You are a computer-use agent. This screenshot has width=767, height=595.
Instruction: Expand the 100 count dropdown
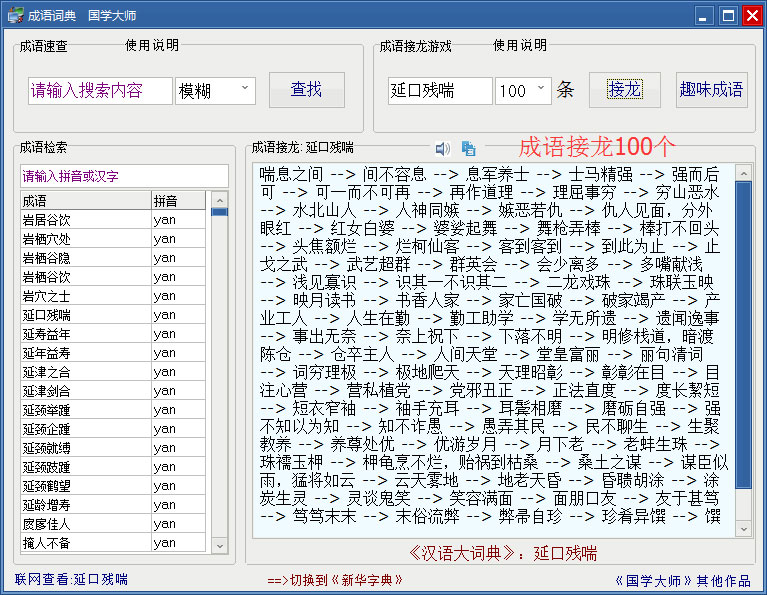pos(541,90)
